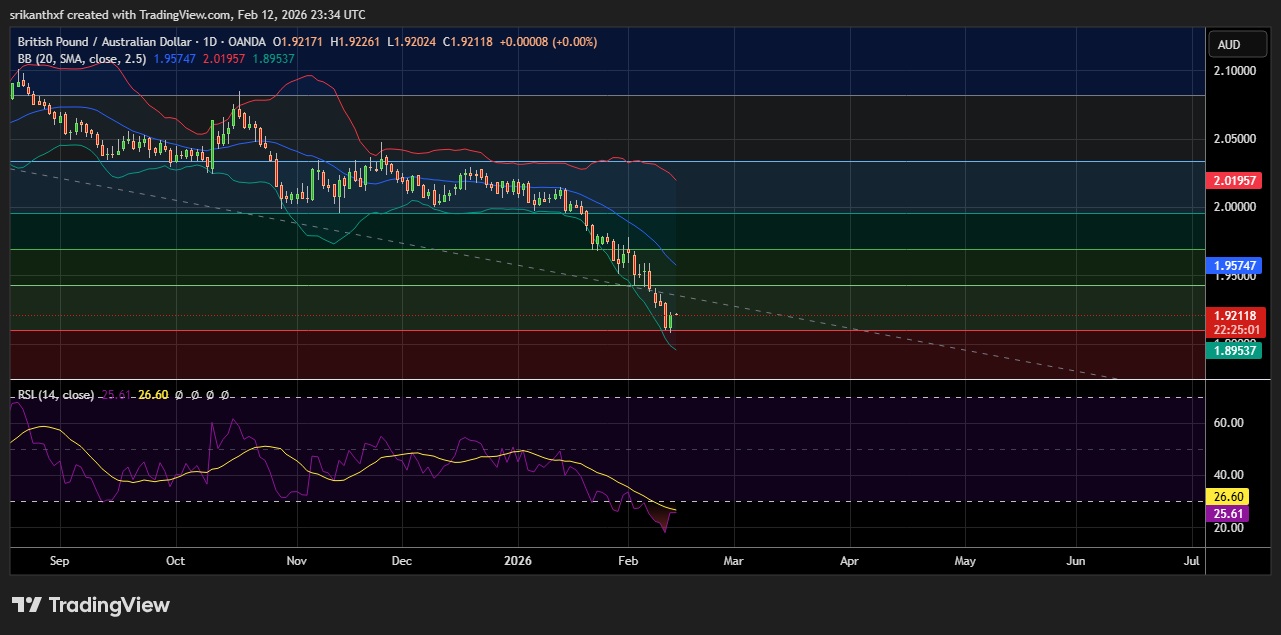Click the Jun time axis label

coord(1076,562)
